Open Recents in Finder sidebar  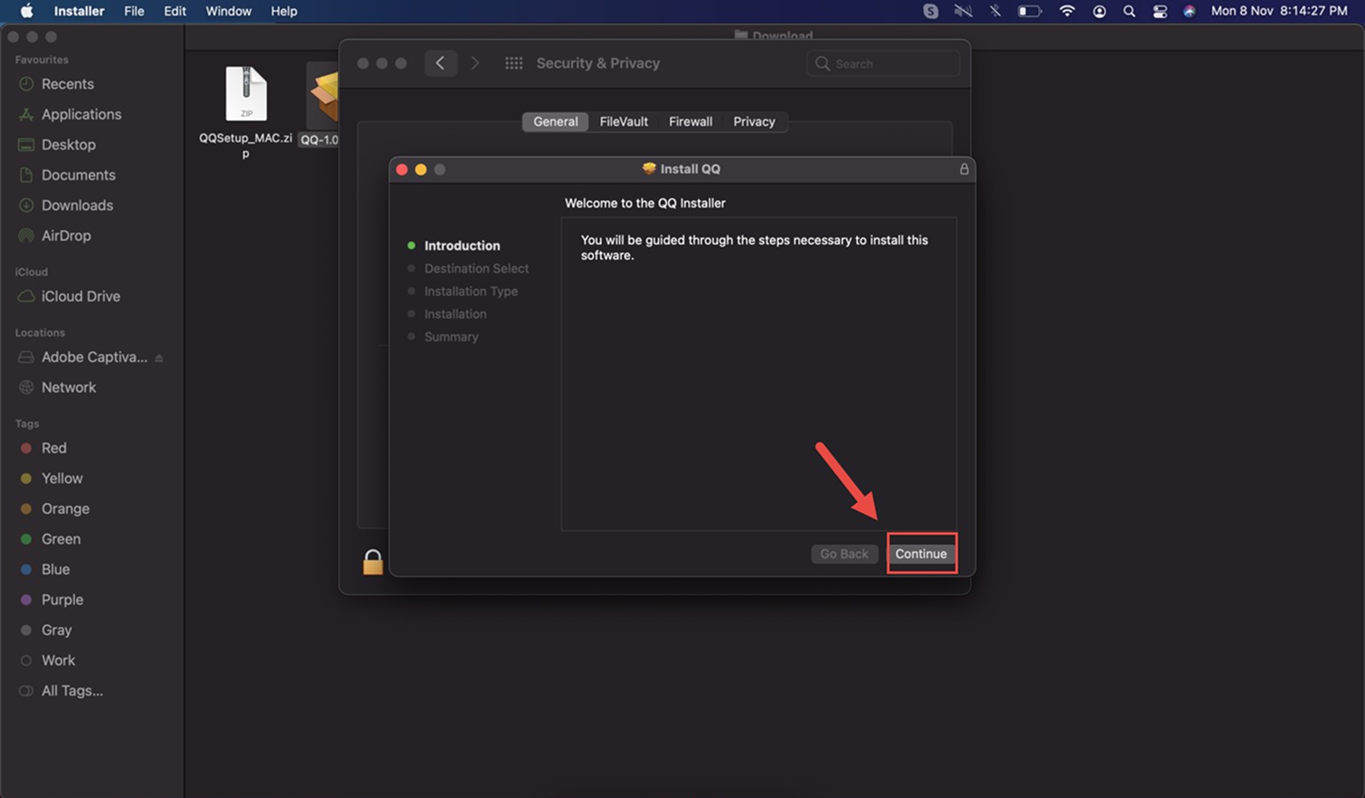click(67, 84)
